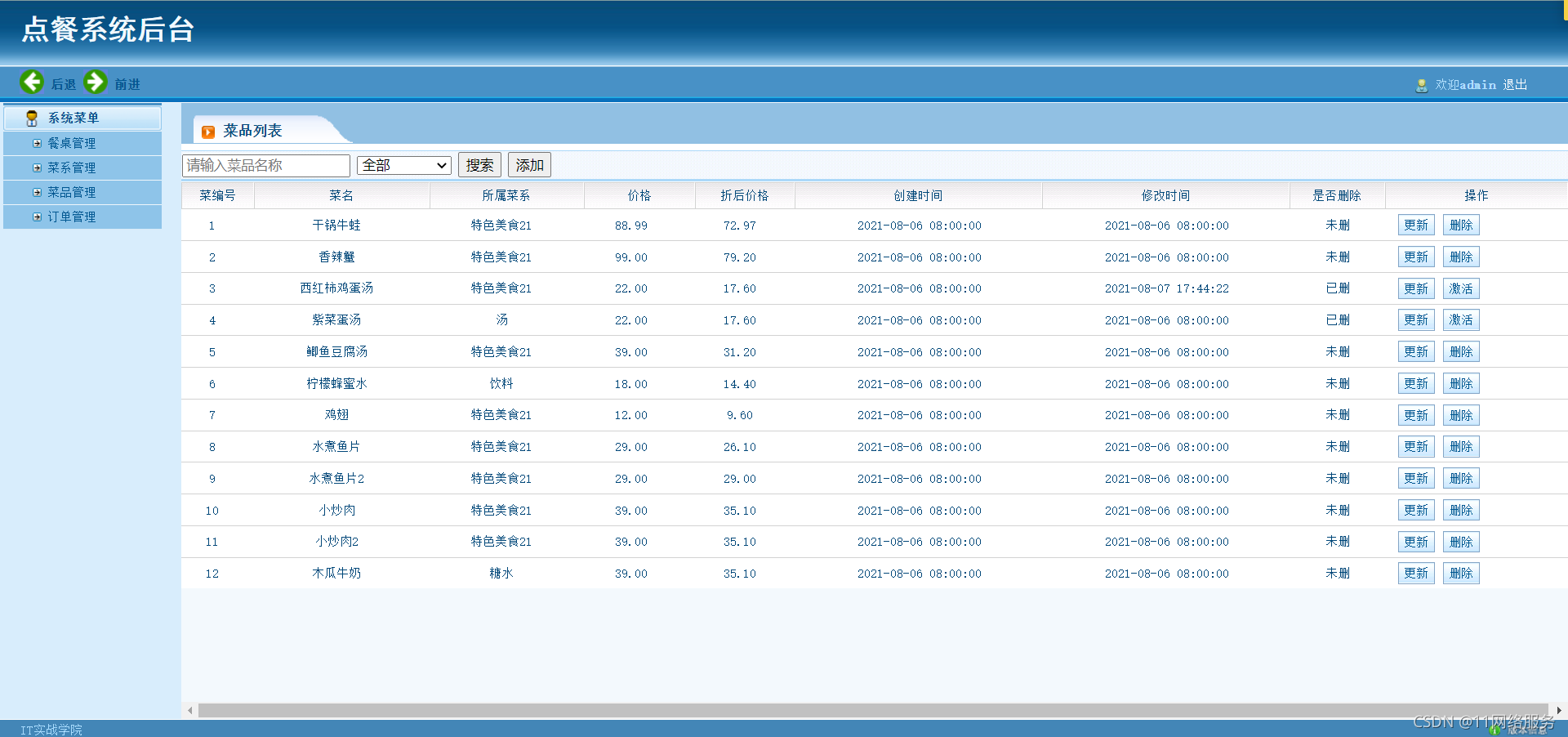This screenshot has height=737, width=1568.
Task: Click 激活 for 西红柿鸡蛋汤
Action: click(1461, 288)
